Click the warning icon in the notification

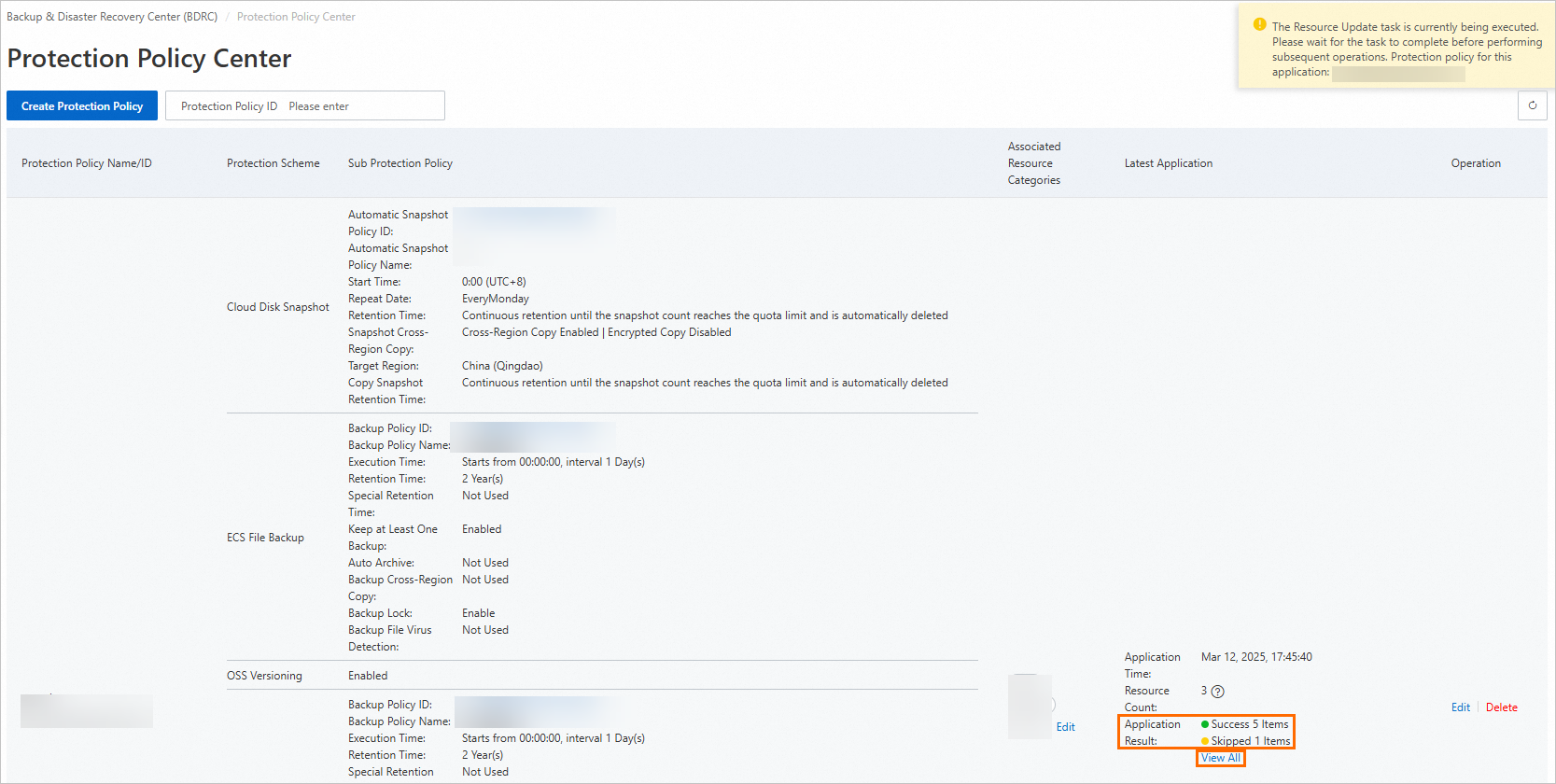coord(1259,25)
